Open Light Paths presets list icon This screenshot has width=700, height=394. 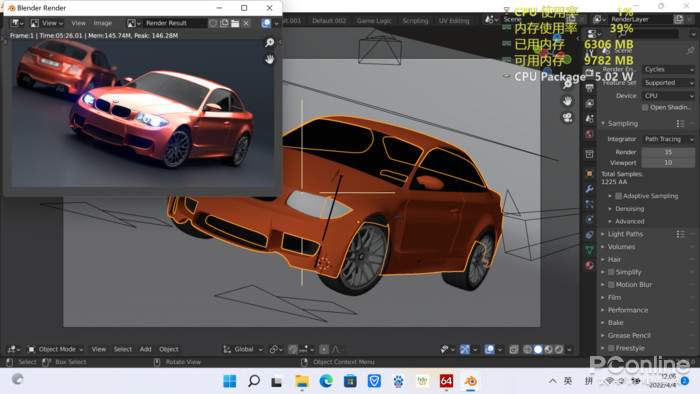[680, 234]
